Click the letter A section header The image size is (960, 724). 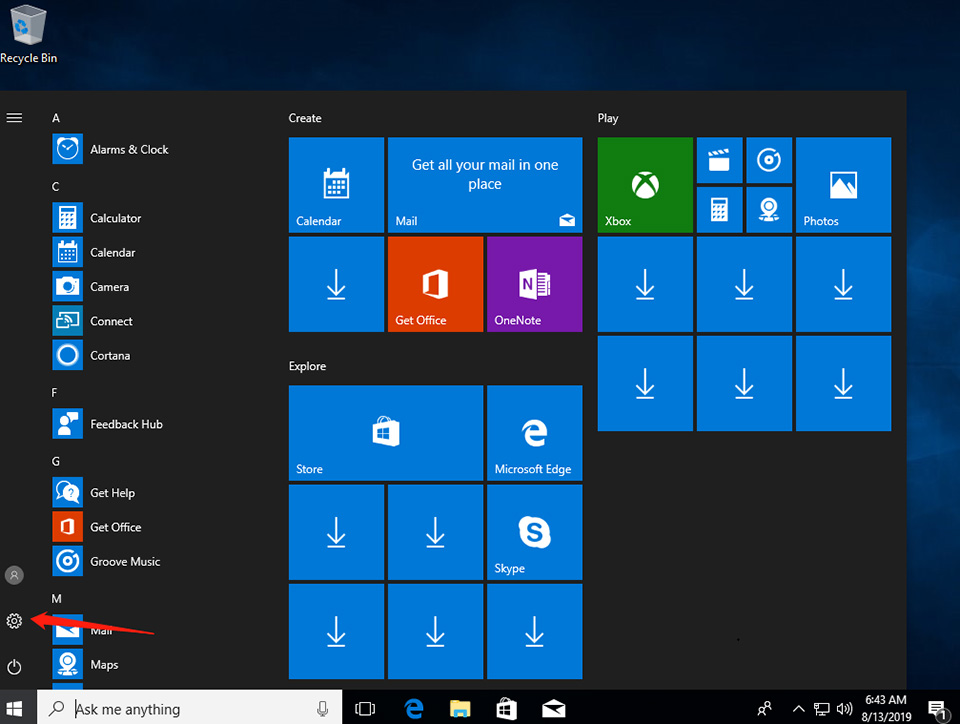56,118
